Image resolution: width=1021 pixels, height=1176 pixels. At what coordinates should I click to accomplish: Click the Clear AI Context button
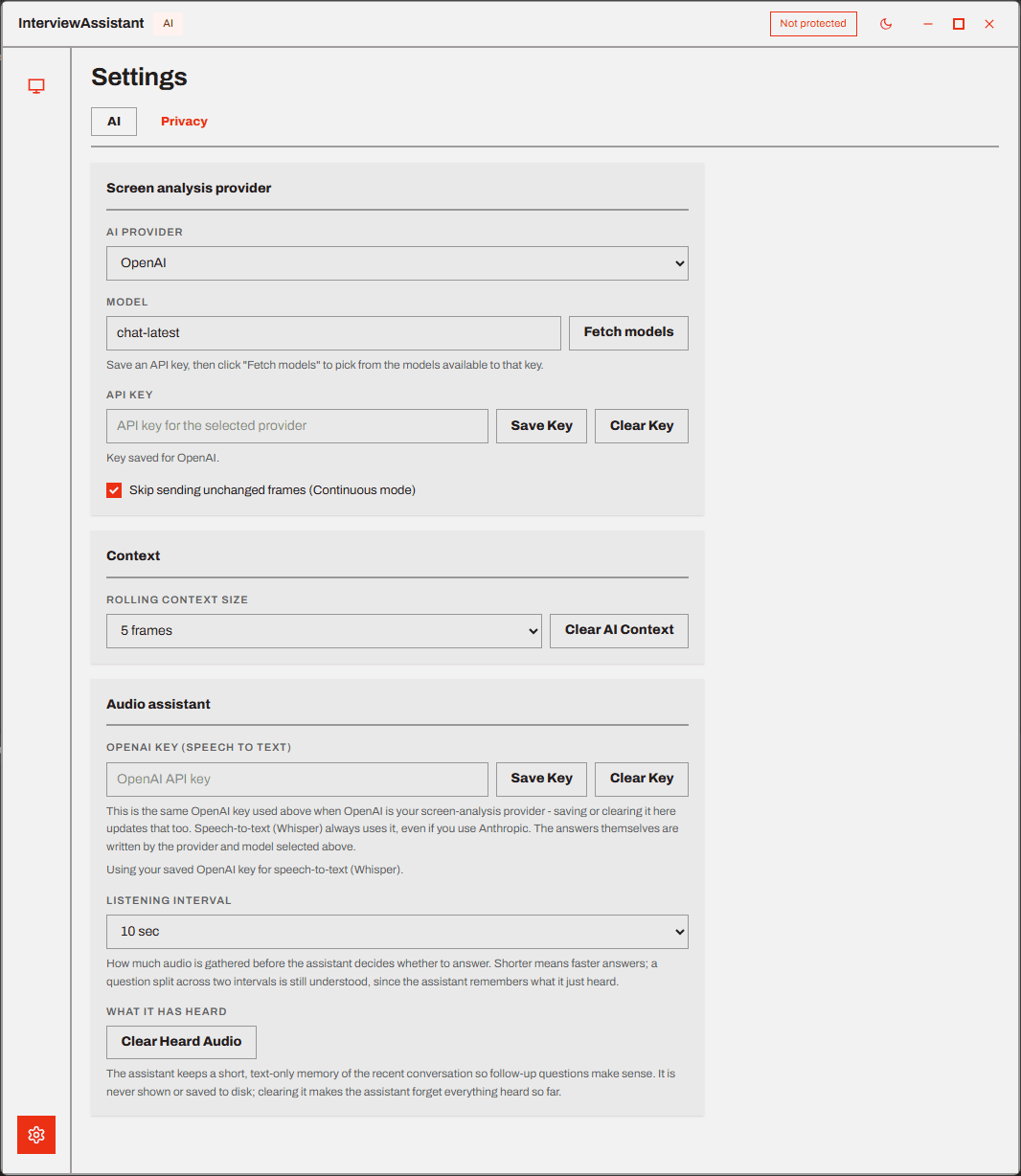(619, 631)
